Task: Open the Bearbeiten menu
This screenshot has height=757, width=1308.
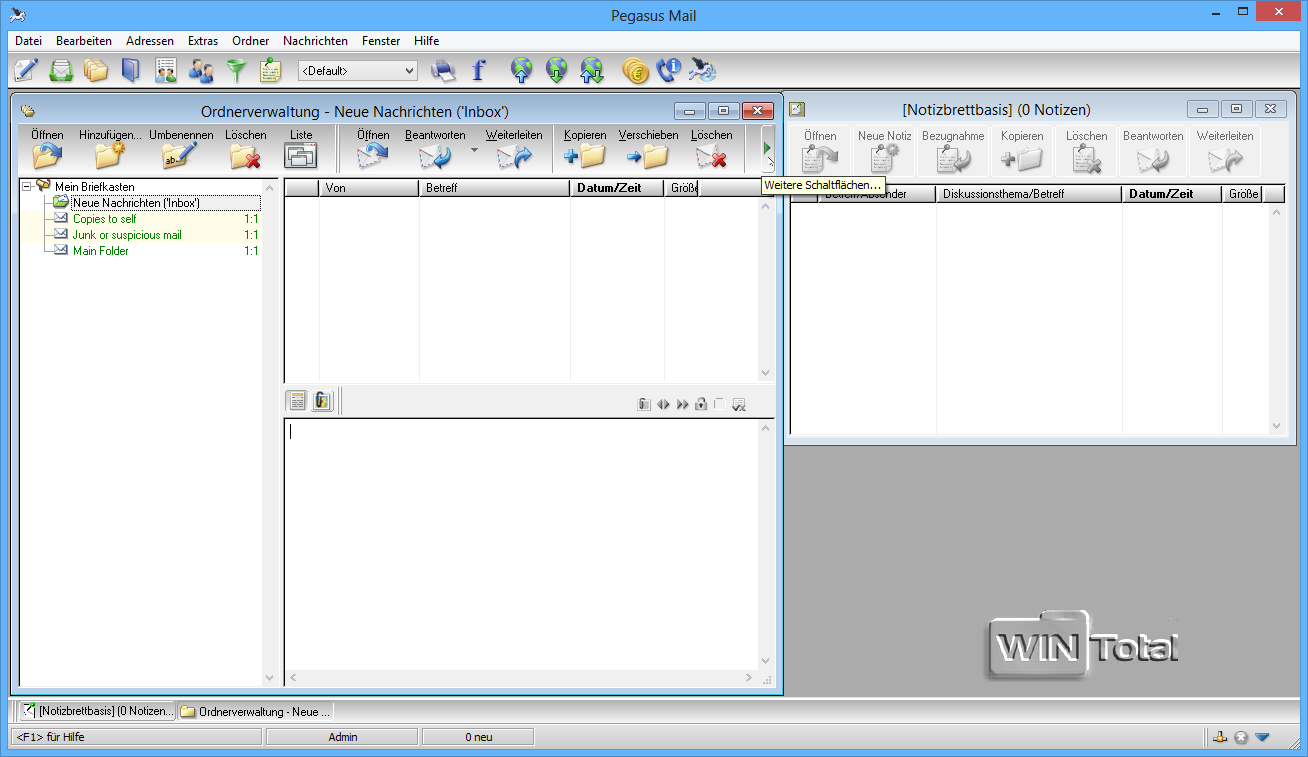Action: pyautogui.click(x=84, y=41)
